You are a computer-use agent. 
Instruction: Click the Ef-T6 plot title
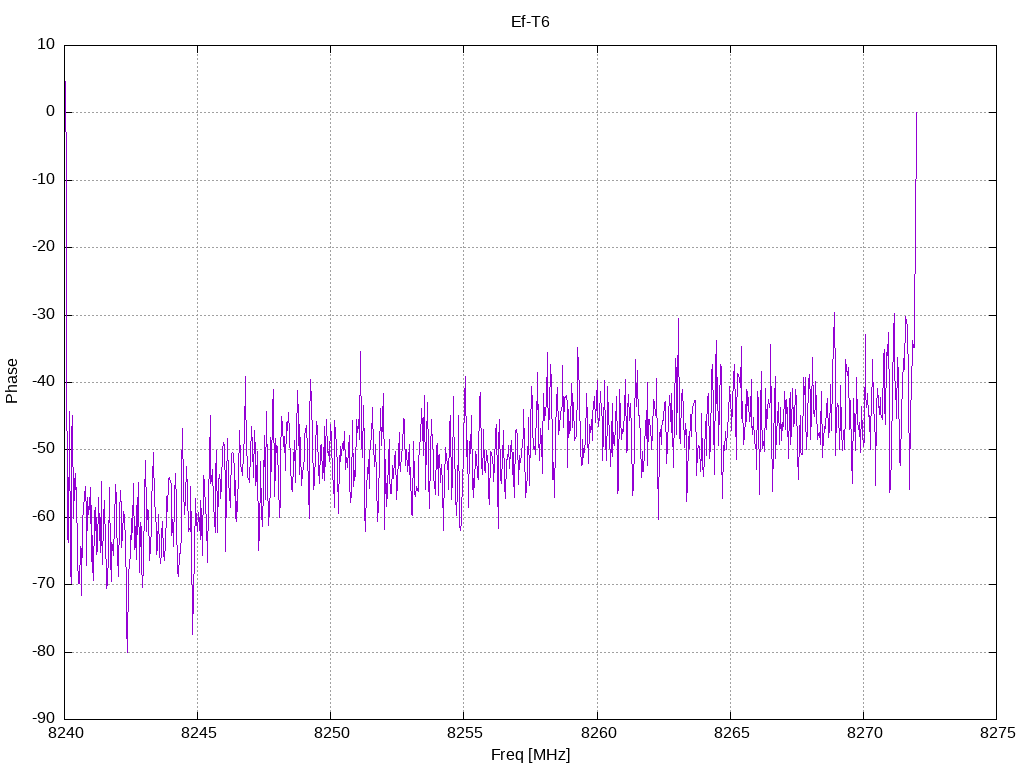530,22
